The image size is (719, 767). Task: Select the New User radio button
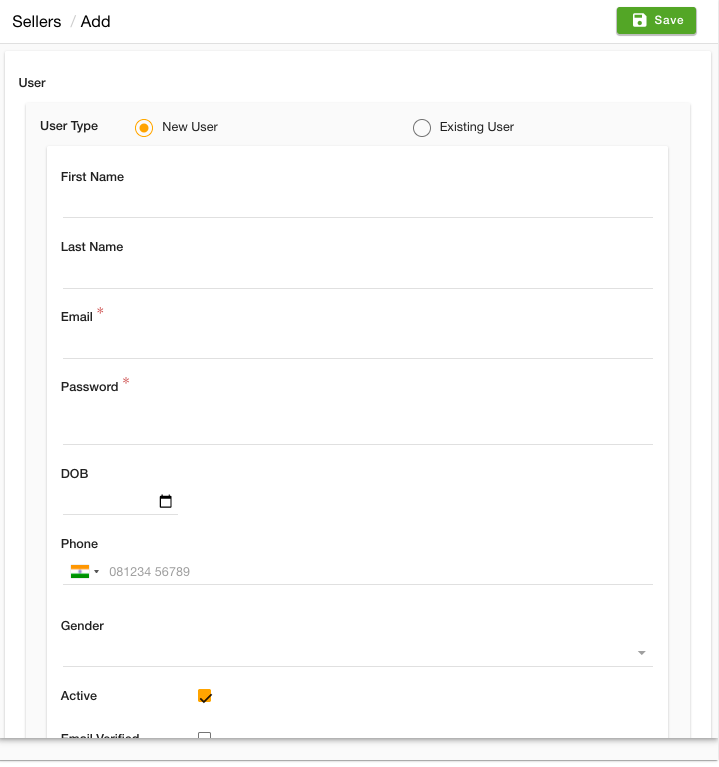coord(144,128)
